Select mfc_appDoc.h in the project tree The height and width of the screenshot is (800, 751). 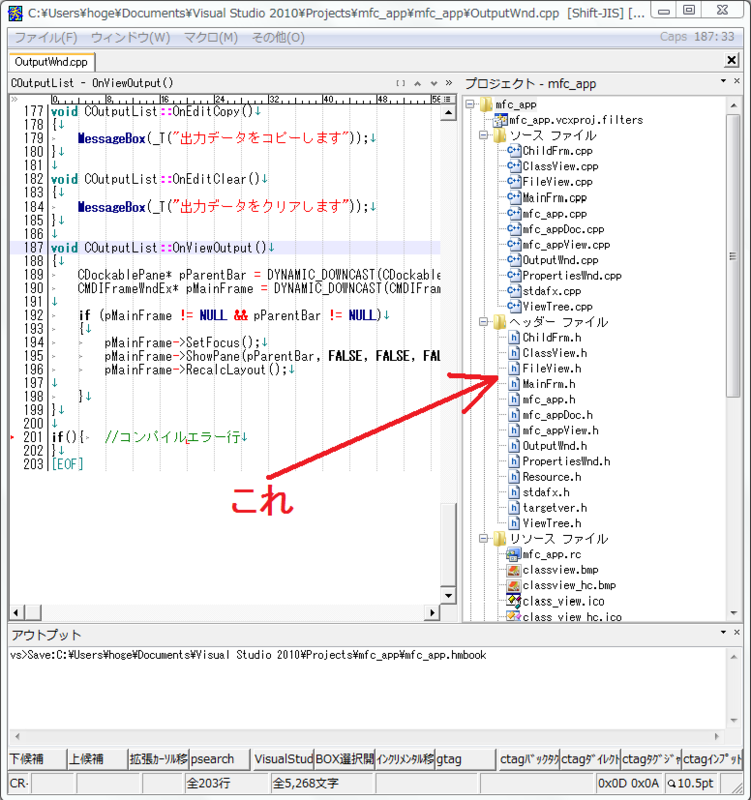coord(558,415)
